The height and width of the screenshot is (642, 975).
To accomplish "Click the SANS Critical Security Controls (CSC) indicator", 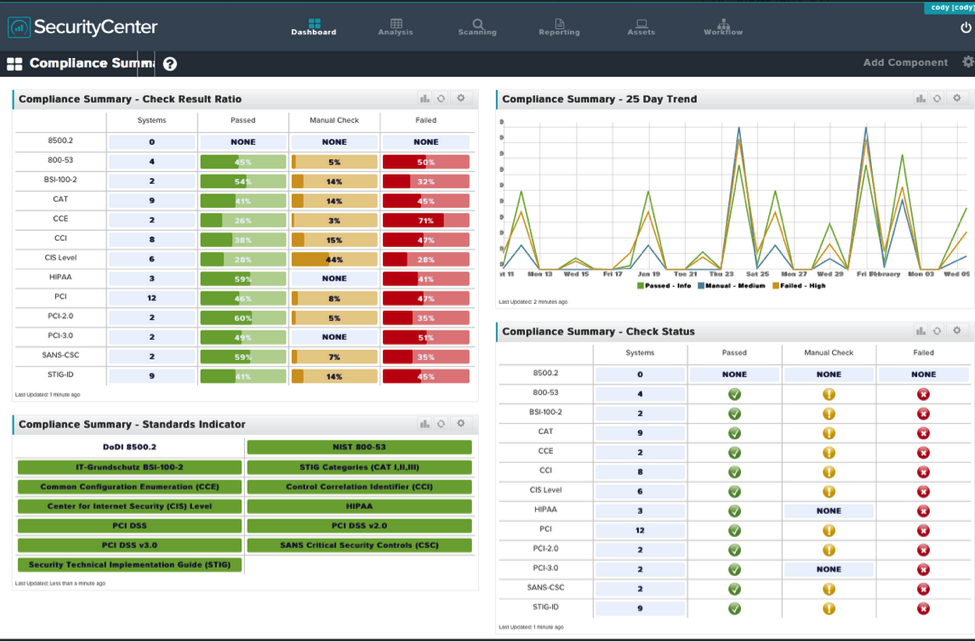I will pos(359,545).
